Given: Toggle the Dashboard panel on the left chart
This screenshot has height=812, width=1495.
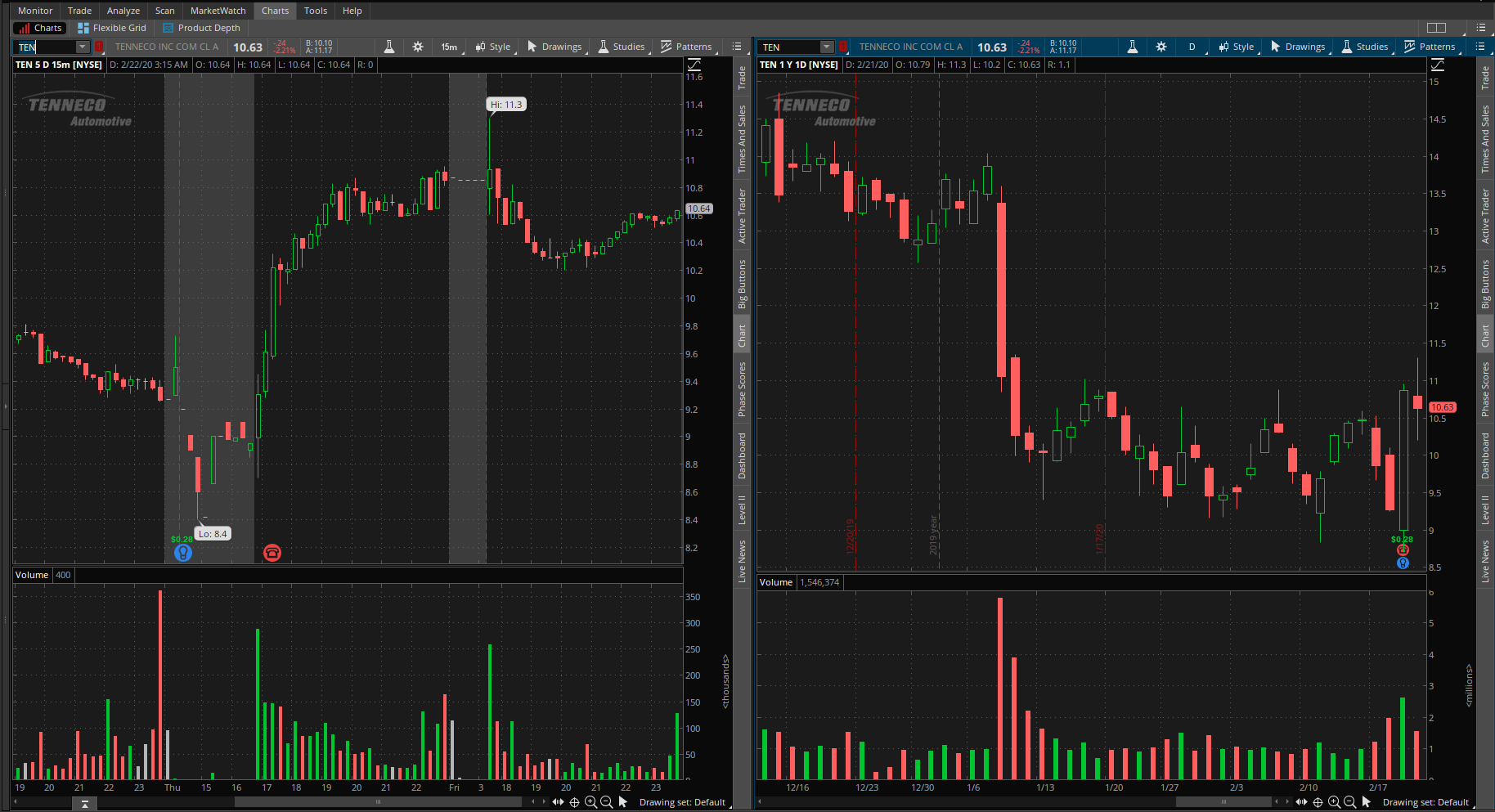Looking at the screenshot, I should [x=742, y=455].
